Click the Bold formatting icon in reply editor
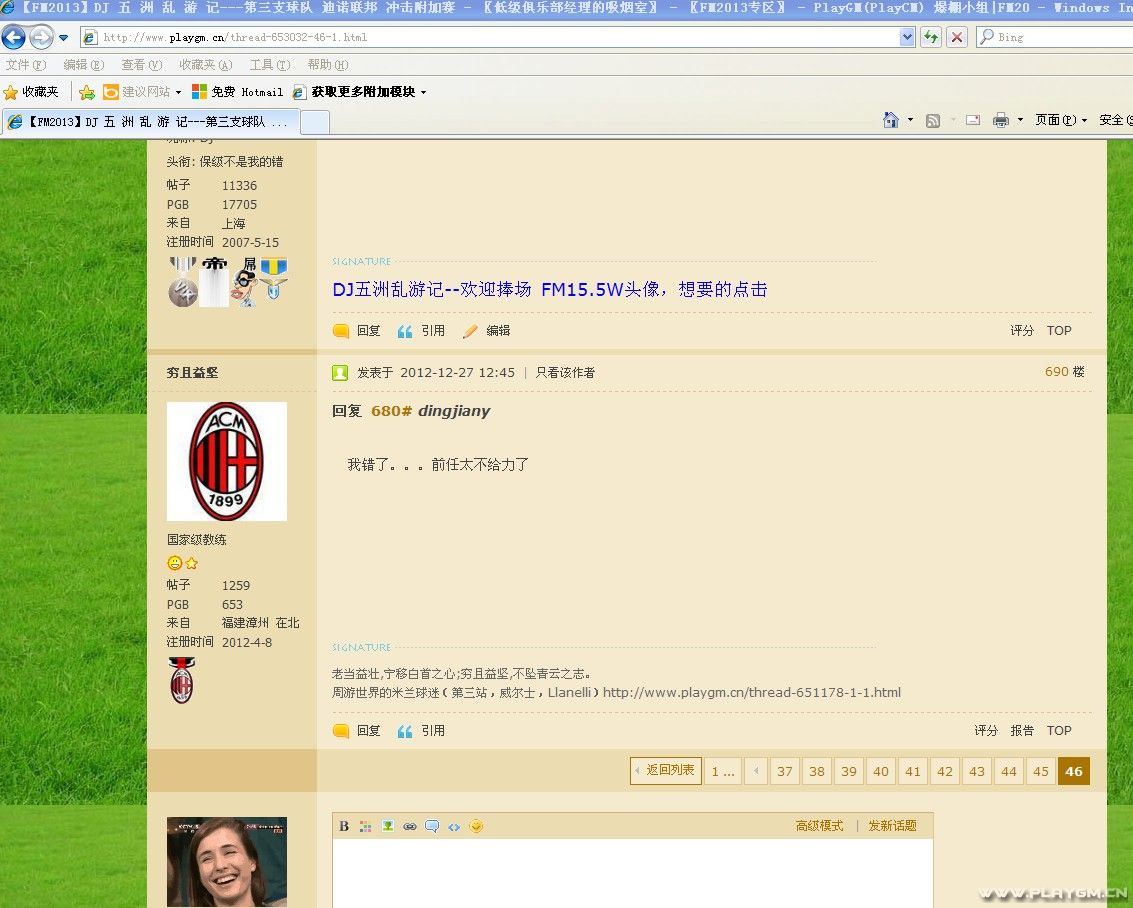Image resolution: width=1133 pixels, height=908 pixels. tap(344, 826)
